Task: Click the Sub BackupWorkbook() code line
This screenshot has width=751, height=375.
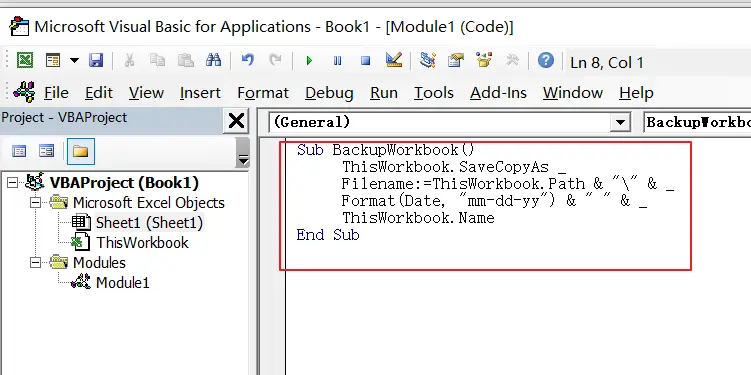Action: pyautogui.click(x=386, y=150)
